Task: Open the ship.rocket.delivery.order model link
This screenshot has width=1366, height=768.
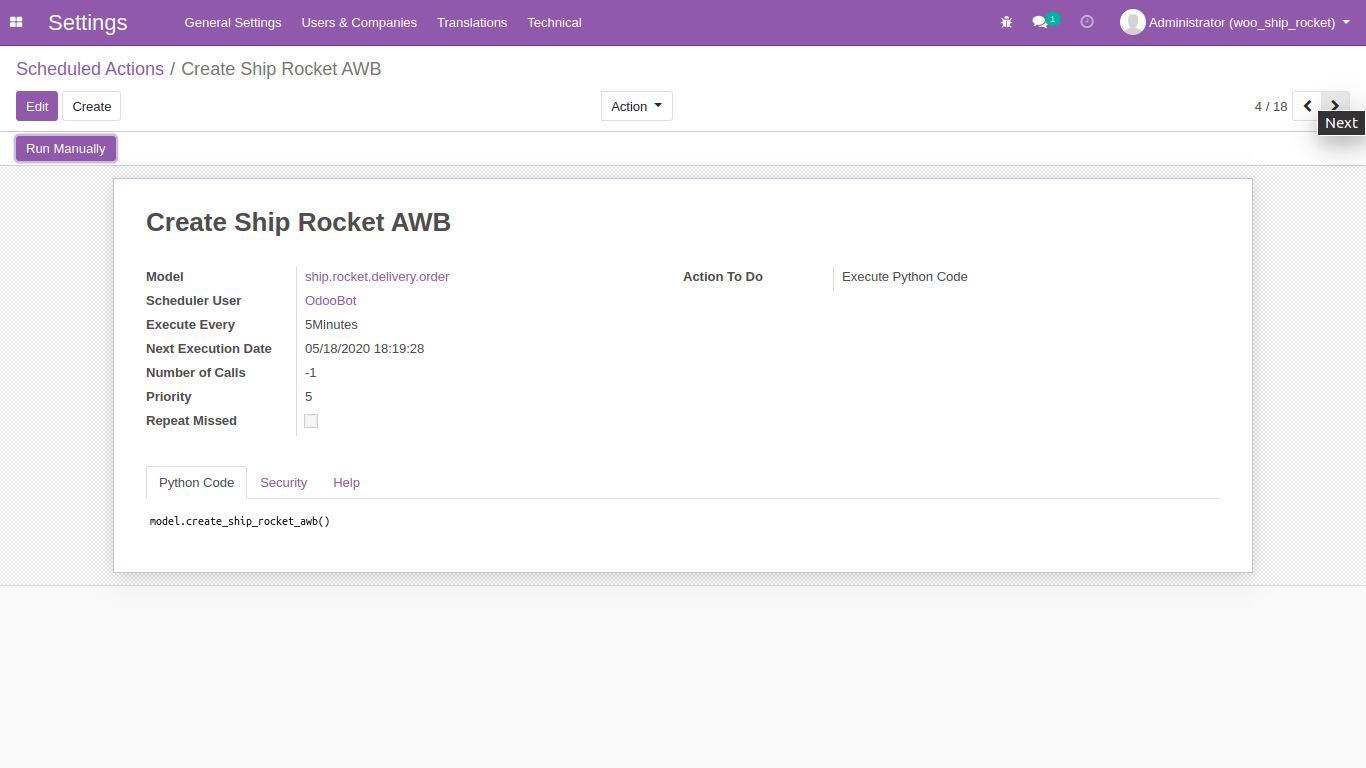Action: [x=377, y=277]
